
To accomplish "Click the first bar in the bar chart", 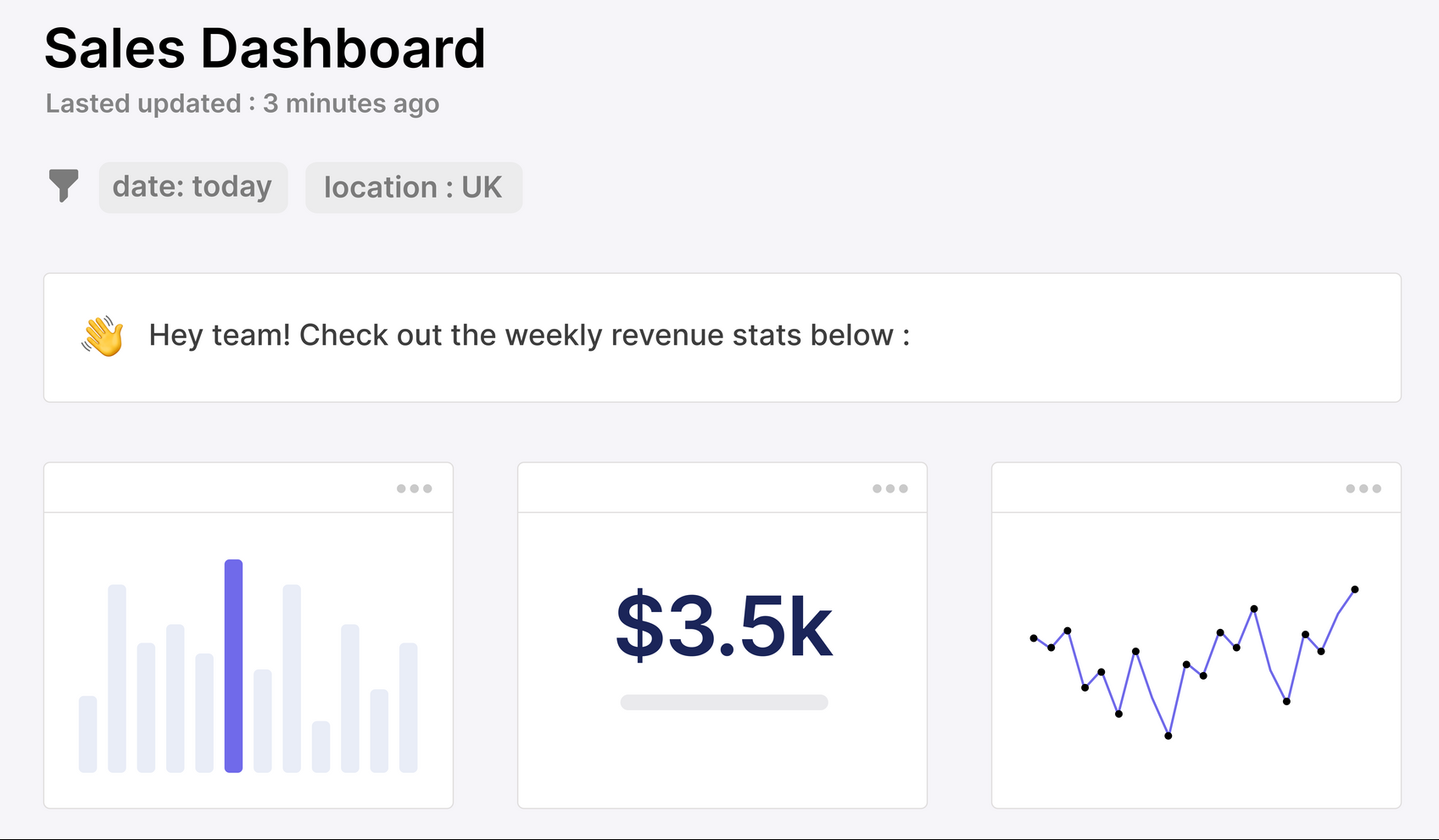I will tap(88, 733).
